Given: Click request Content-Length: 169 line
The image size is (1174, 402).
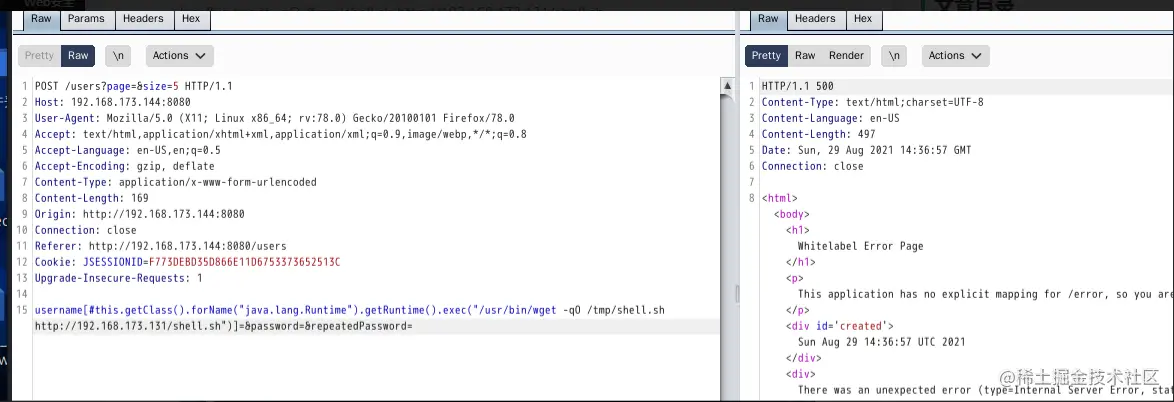Looking at the screenshot, I should (x=91, y=198).
